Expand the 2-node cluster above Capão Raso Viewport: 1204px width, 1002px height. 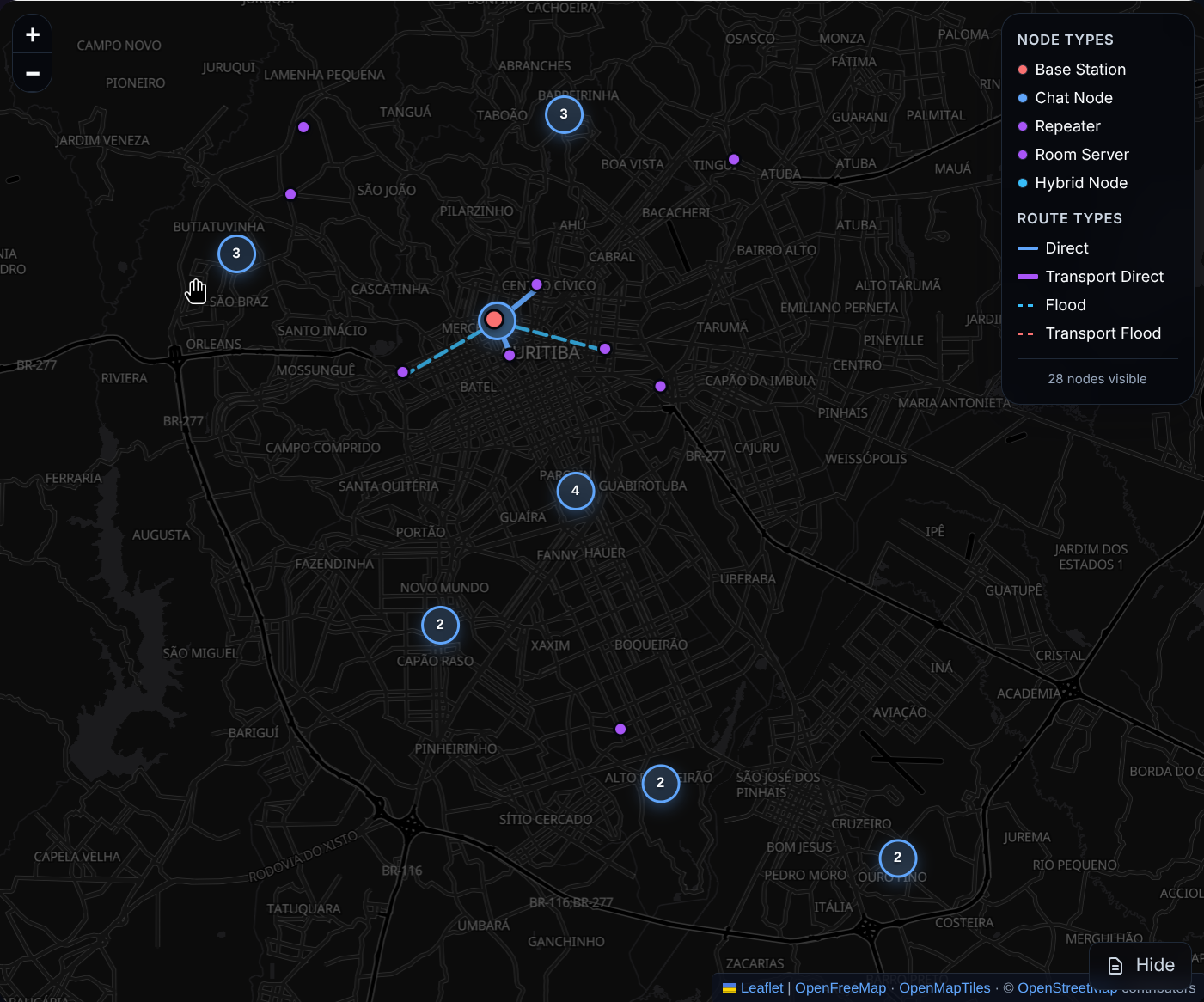point(440,625)
